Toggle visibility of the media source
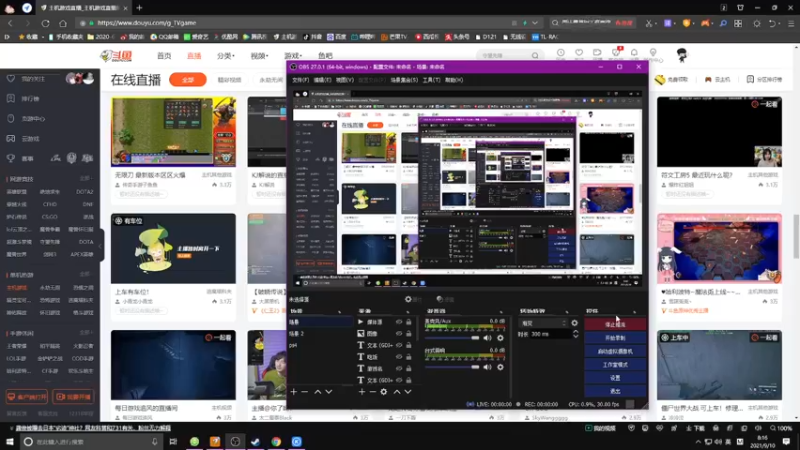The width and height of the screenshot is (800, 450). point(399,322)
